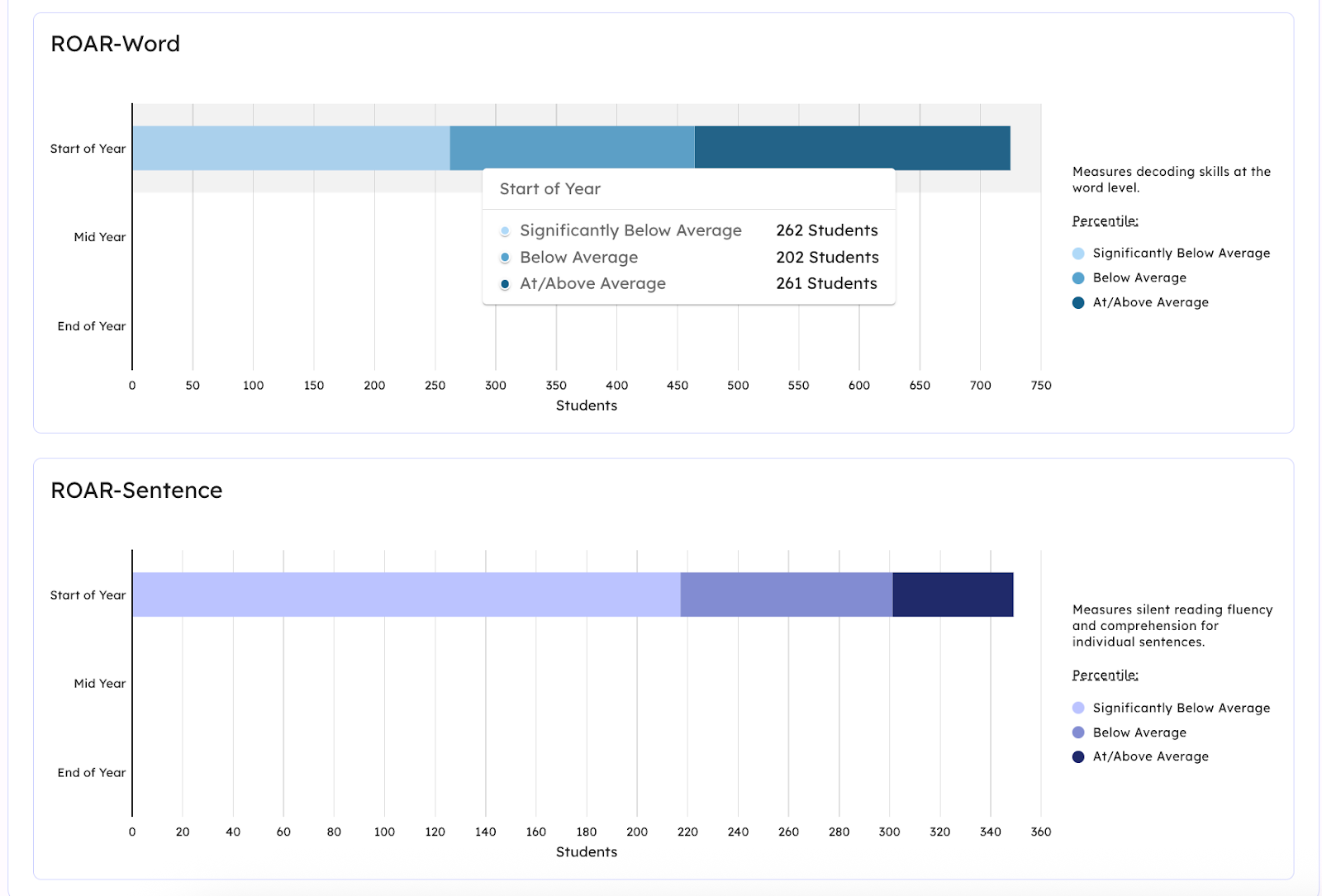Click the 202 Students value in the tooltip
Image resolution: width=1322 pixels, height=896 pixels.
coord(827,258)
